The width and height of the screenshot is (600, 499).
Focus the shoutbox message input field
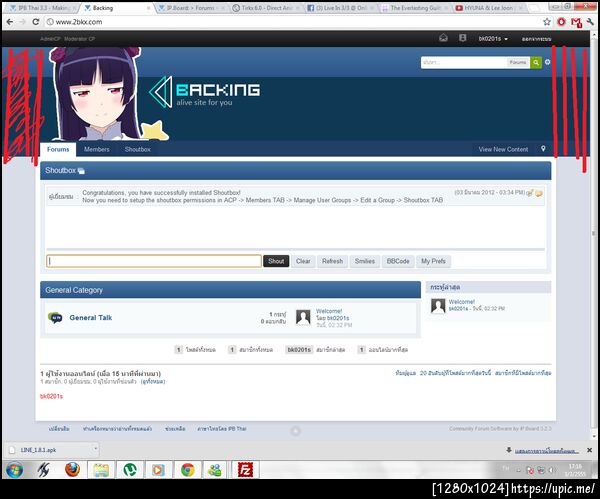point(154,261)
